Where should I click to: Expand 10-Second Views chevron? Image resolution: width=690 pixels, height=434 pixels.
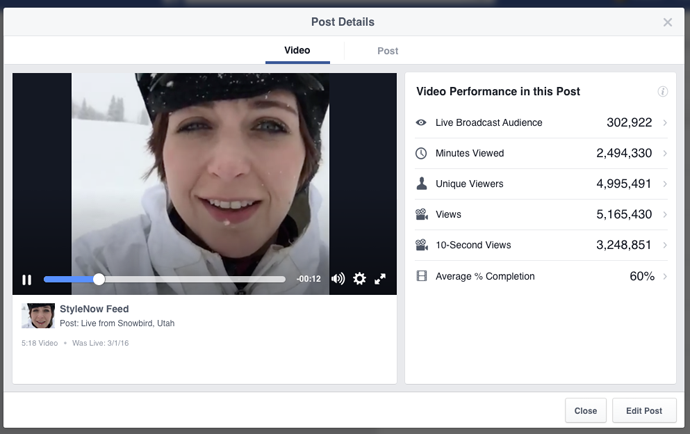[665, 245]
